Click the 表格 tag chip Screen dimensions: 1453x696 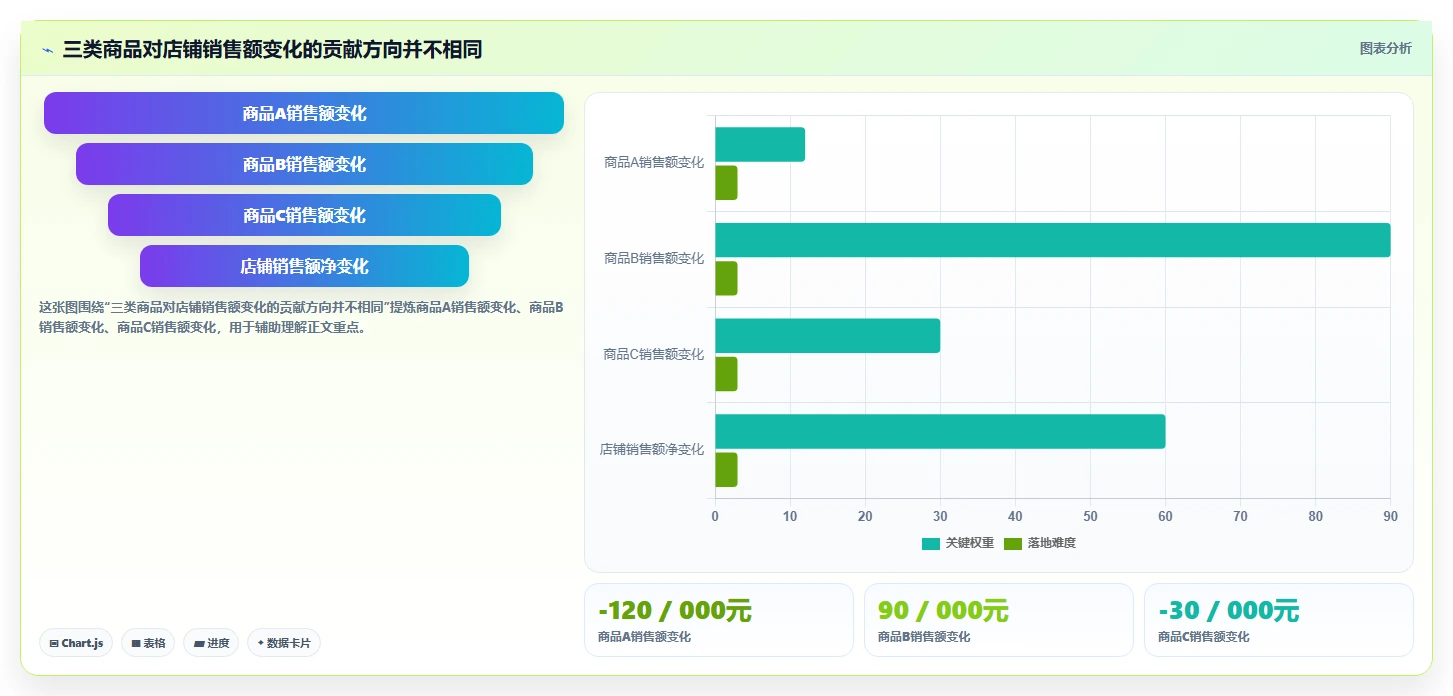click(x=148, y=643)
